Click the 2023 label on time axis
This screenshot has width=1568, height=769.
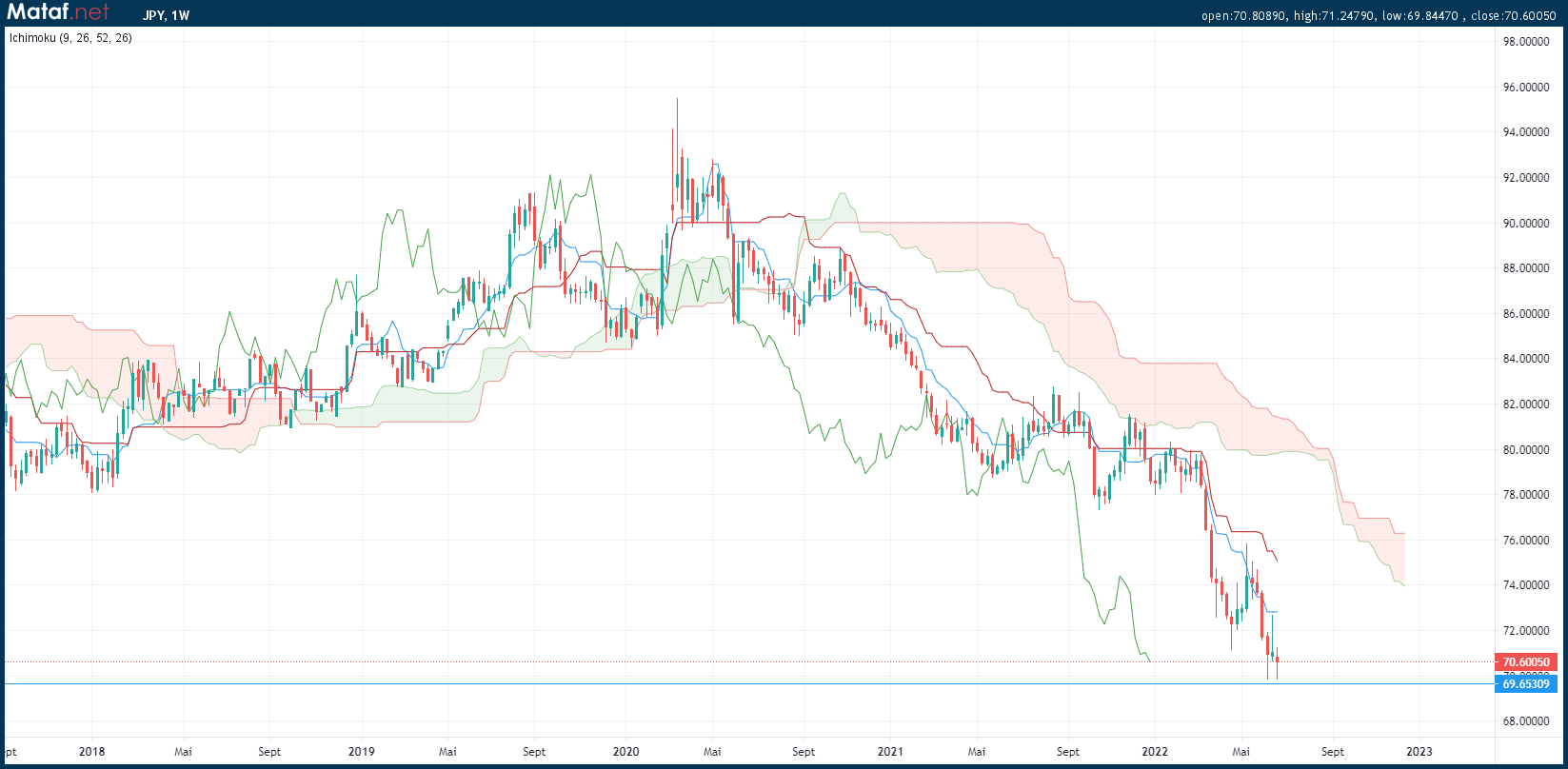1419,752
